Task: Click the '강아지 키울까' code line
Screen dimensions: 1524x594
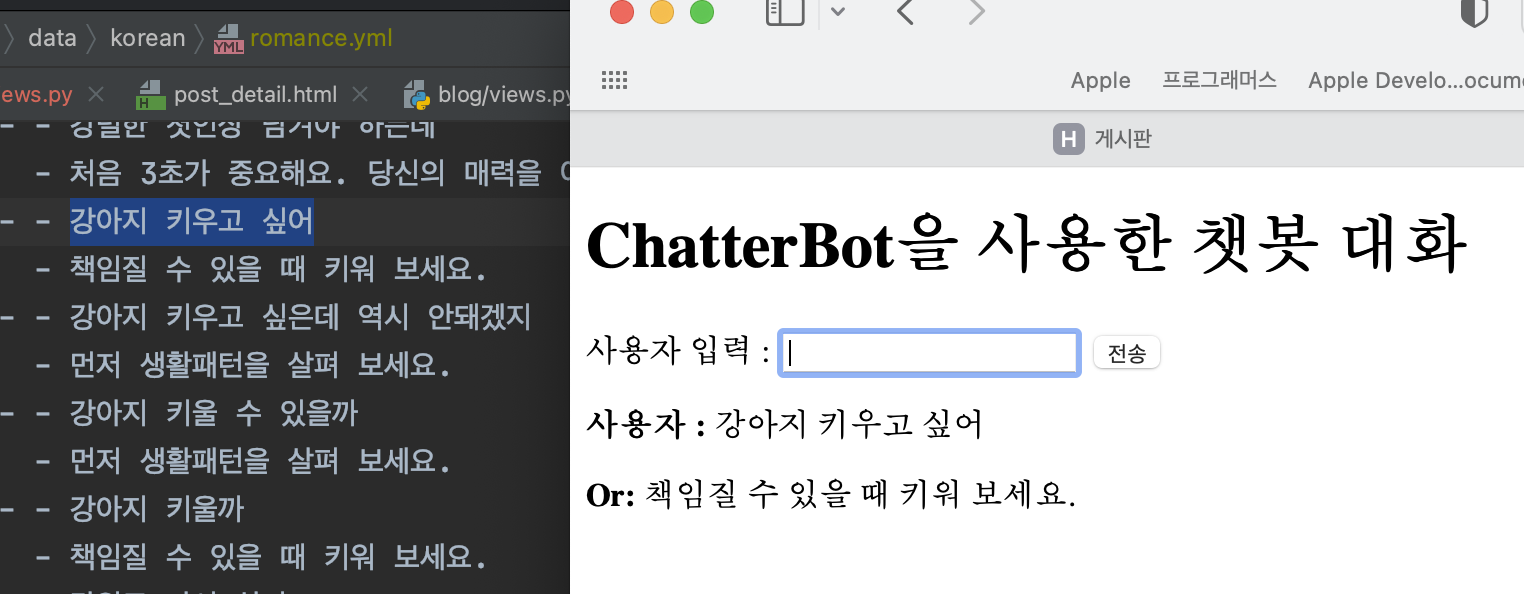Action: pyautogui.click(x=156, y=509)
